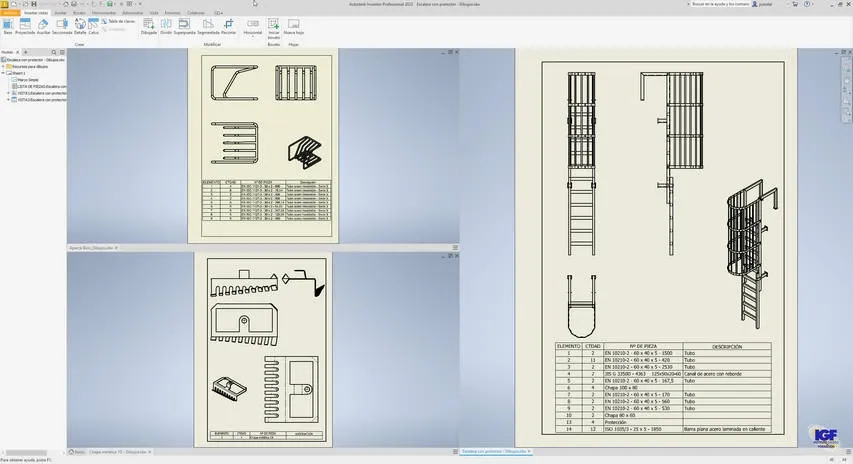Switch to Colaborar ribbon tab
Screen dimensions: 853x464
point(196,13)
